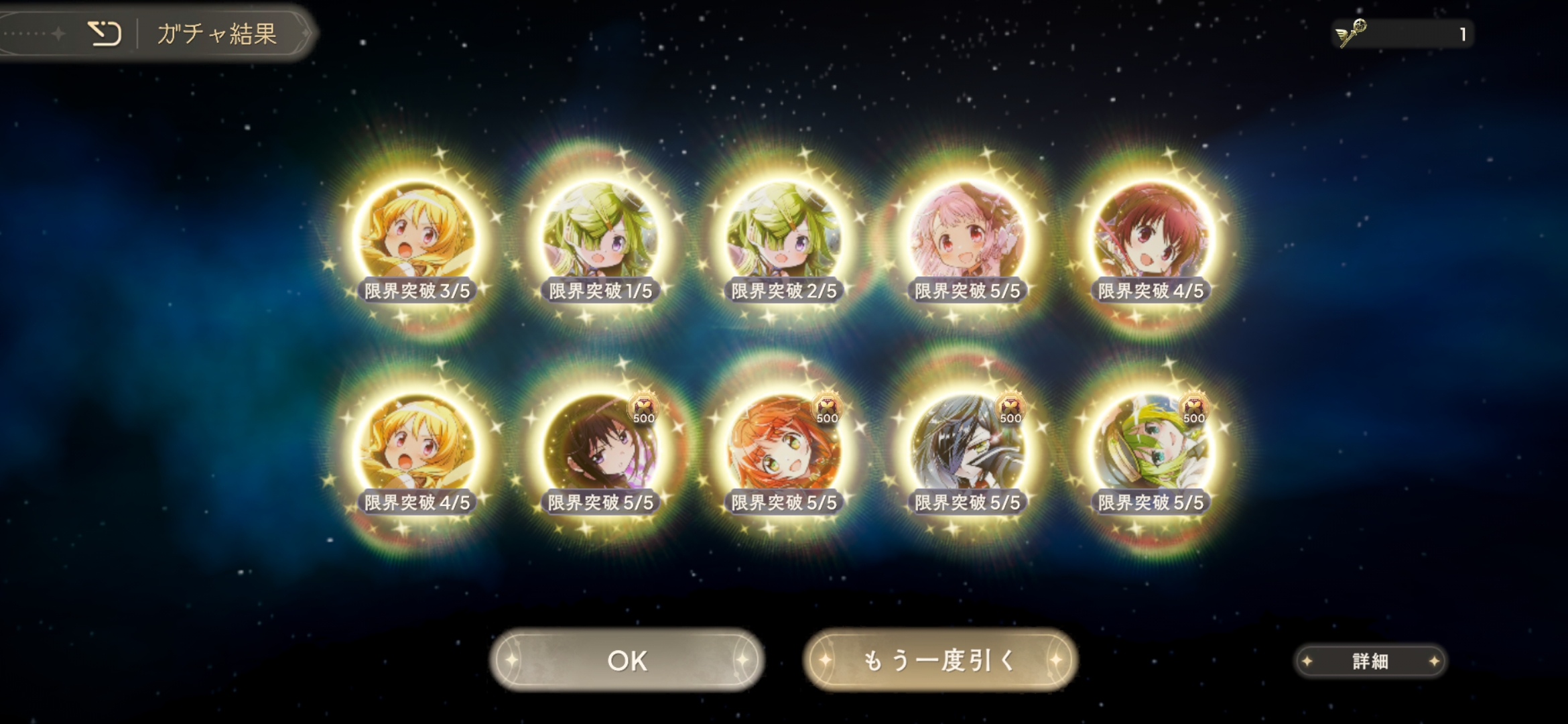
Task: Open last character wearing green hat
Action: pyautogui.click(x=1151, y=450)
